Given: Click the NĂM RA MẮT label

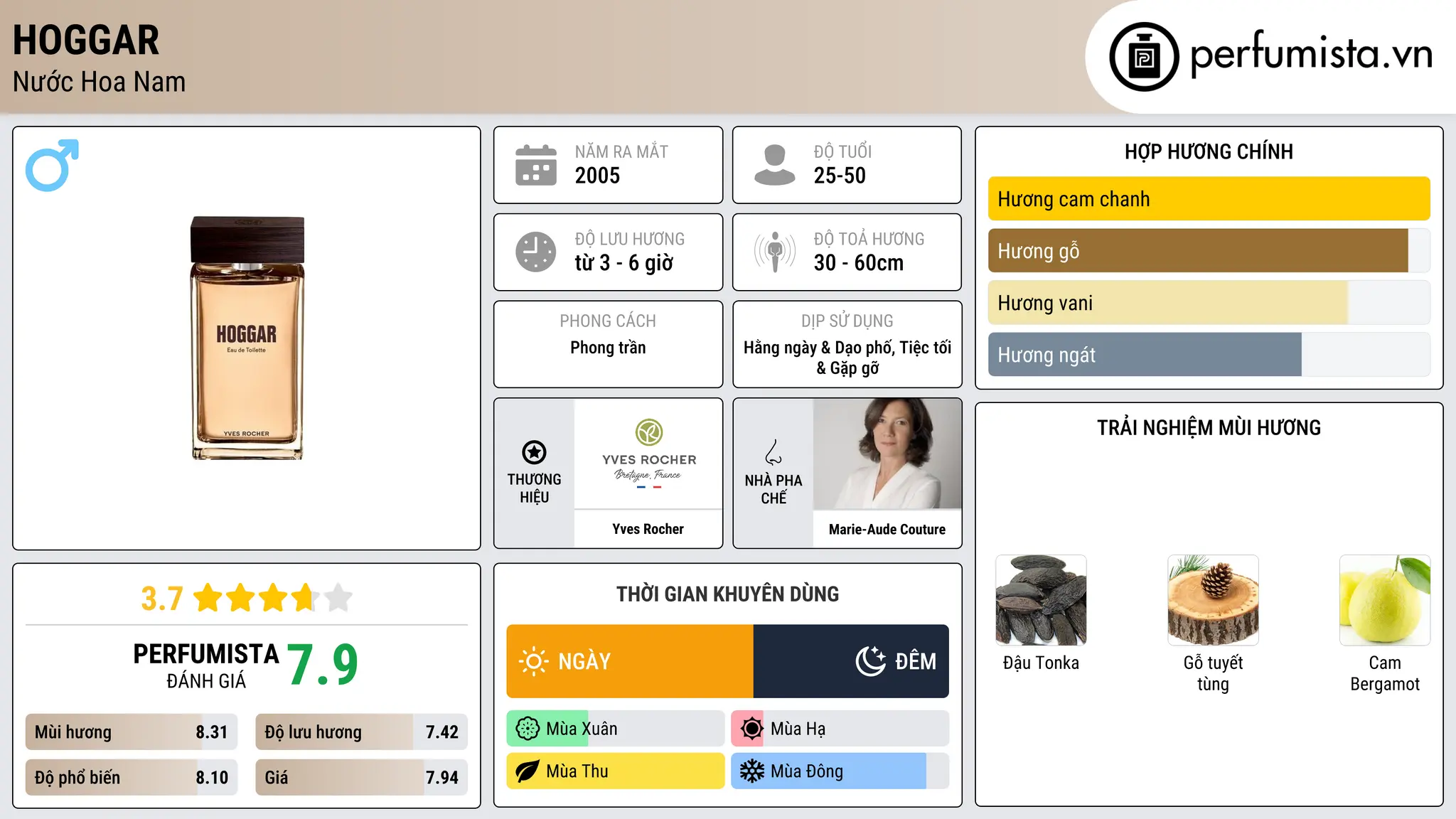Looking at the screenshot, I should (x=621, y=151).
